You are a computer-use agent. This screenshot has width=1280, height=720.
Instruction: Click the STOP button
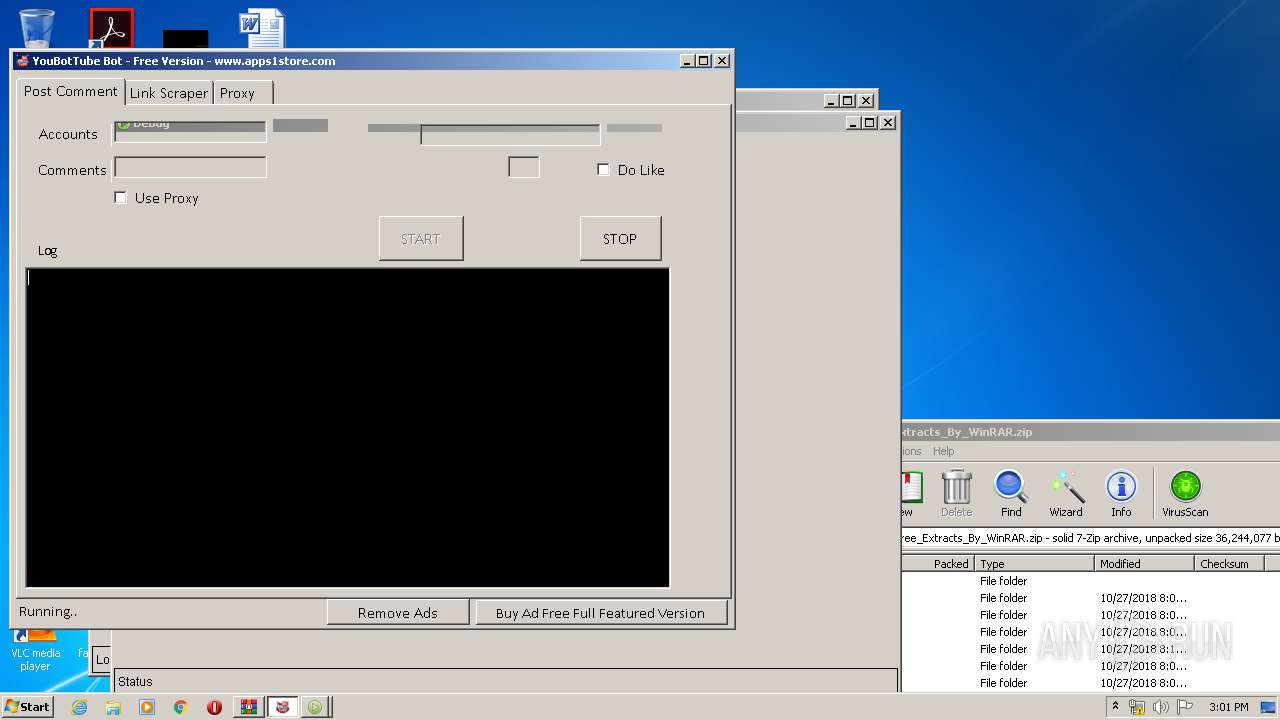620,239
